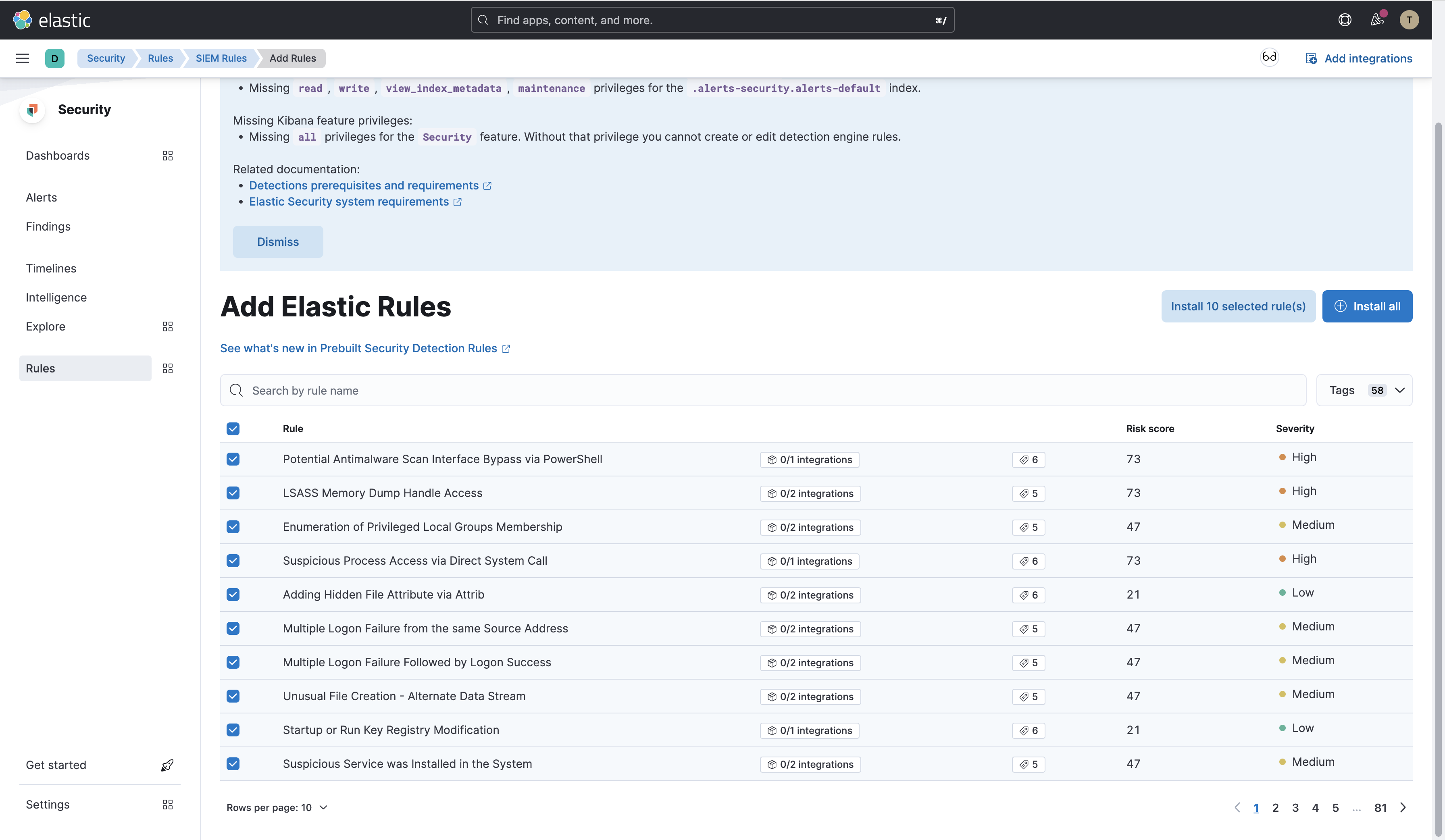Click the glasses AI assistant icon
The image size is (1445, 840).
pyautogui.click(x=1269, y=57)
